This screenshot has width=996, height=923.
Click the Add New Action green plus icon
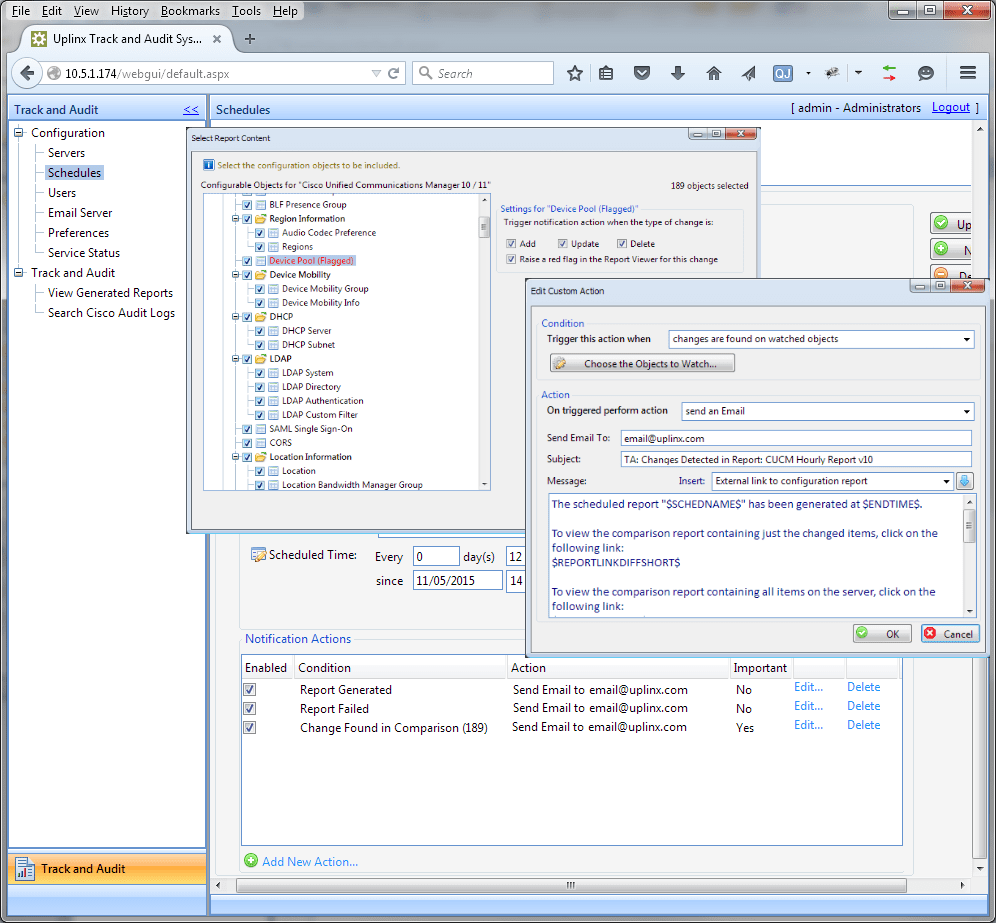pos(250,861)
